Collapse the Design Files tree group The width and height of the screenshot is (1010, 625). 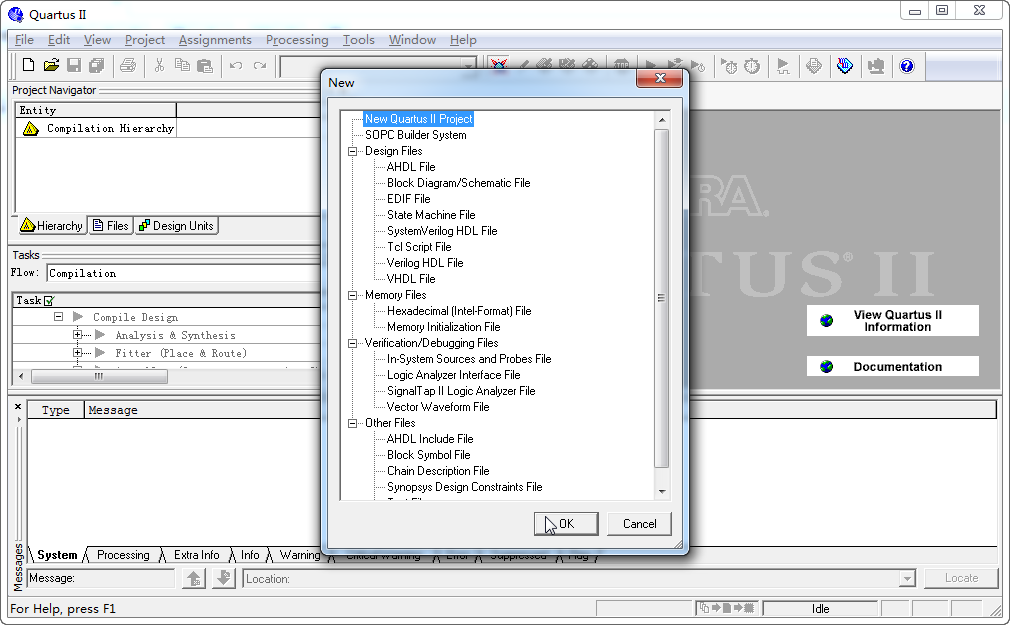(353, 151)
